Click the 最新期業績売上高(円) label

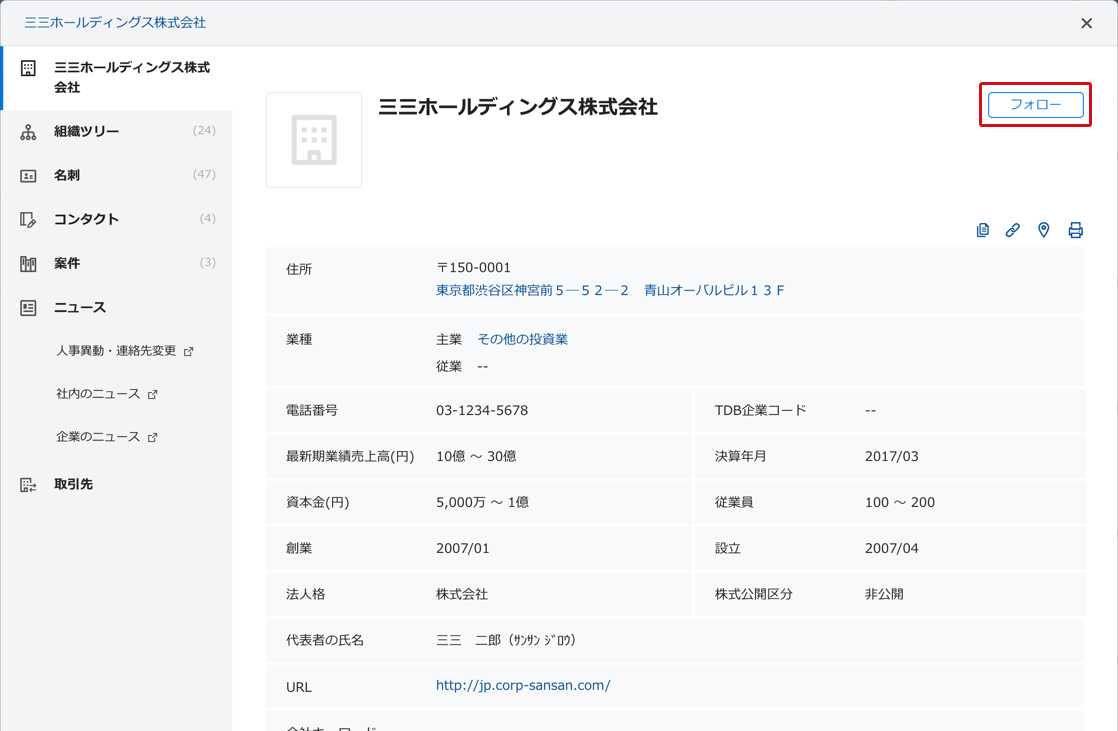click(350, 456)
